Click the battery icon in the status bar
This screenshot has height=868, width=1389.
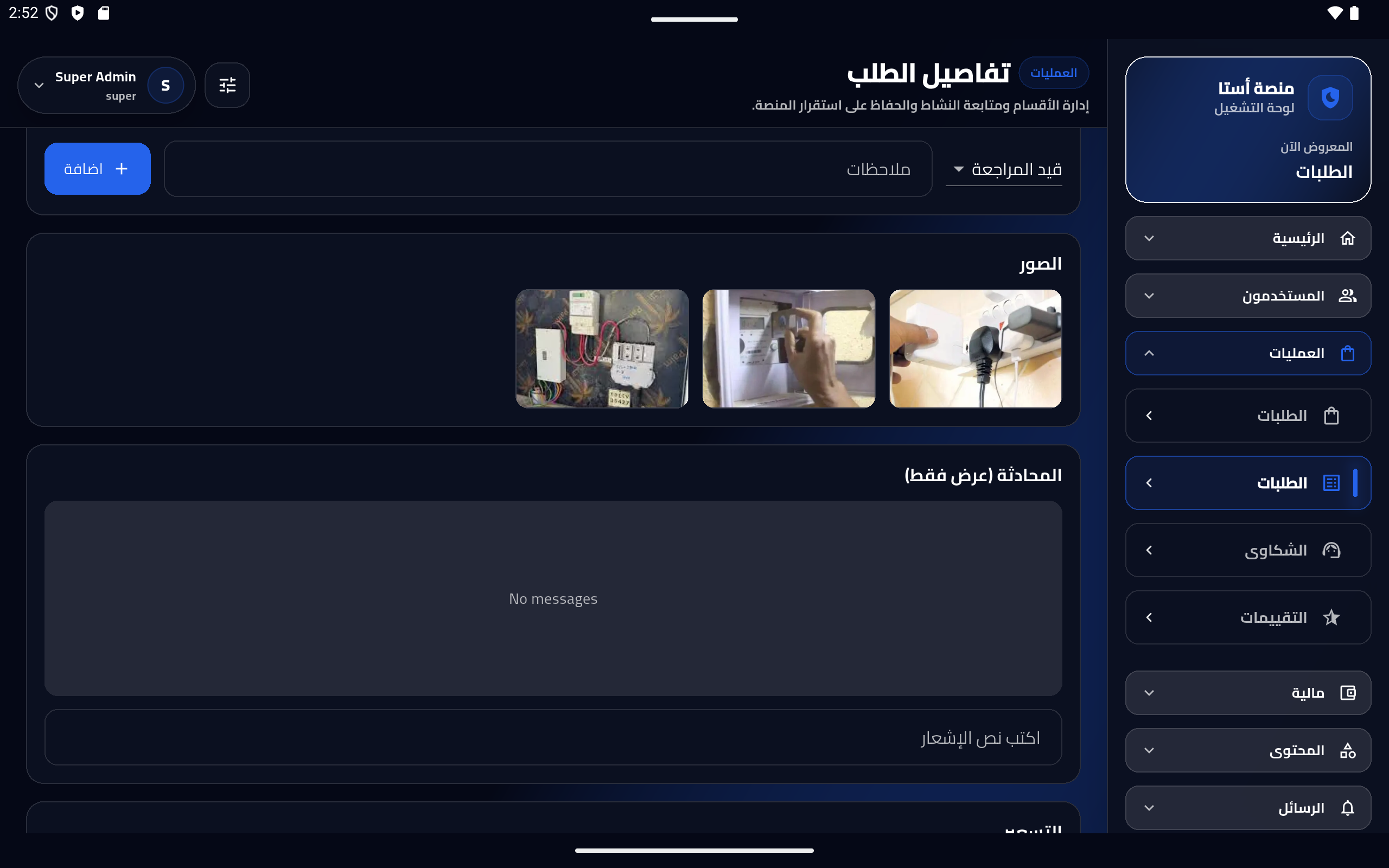(1354, 12)
